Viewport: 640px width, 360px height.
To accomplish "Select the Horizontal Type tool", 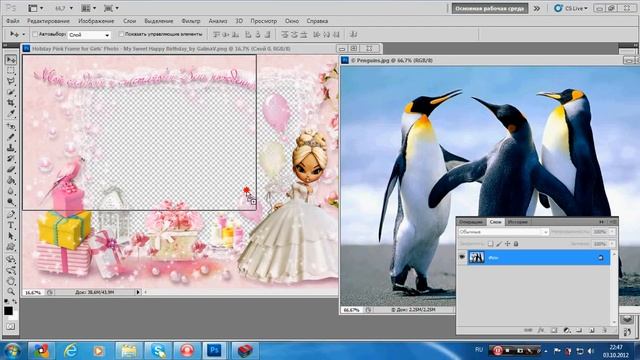I will click(x=11, y=225).
